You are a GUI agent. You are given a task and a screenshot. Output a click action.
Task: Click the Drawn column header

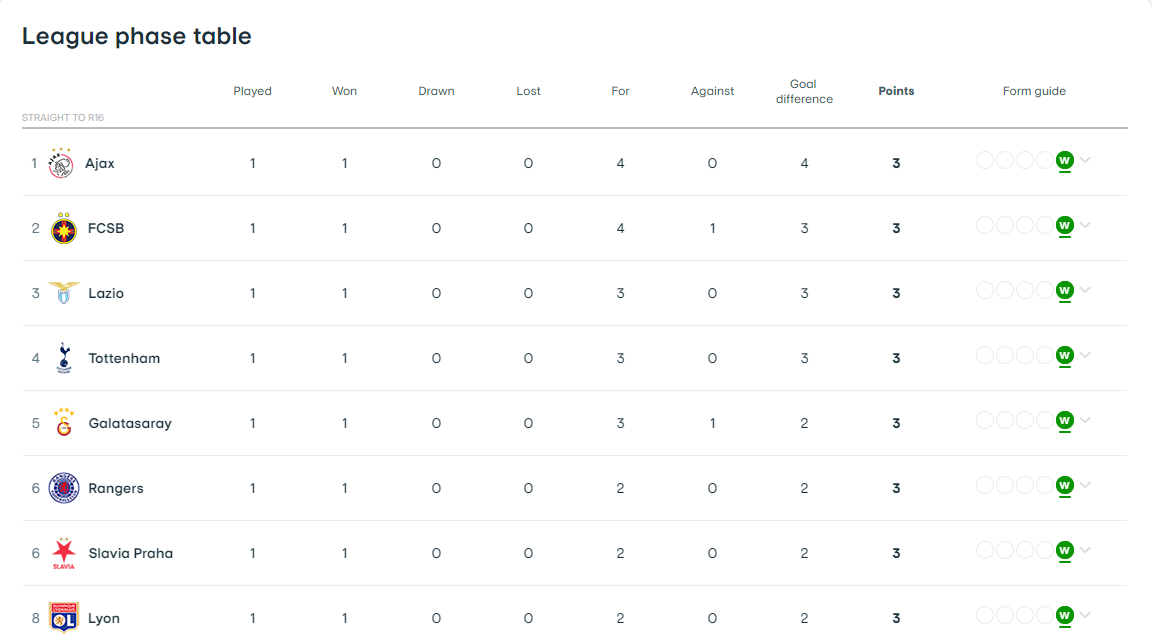point(436,91)
